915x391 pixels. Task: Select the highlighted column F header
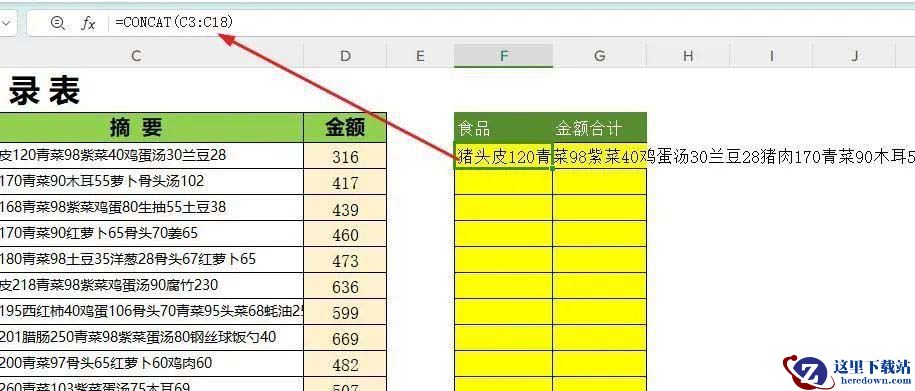(504, 56)
